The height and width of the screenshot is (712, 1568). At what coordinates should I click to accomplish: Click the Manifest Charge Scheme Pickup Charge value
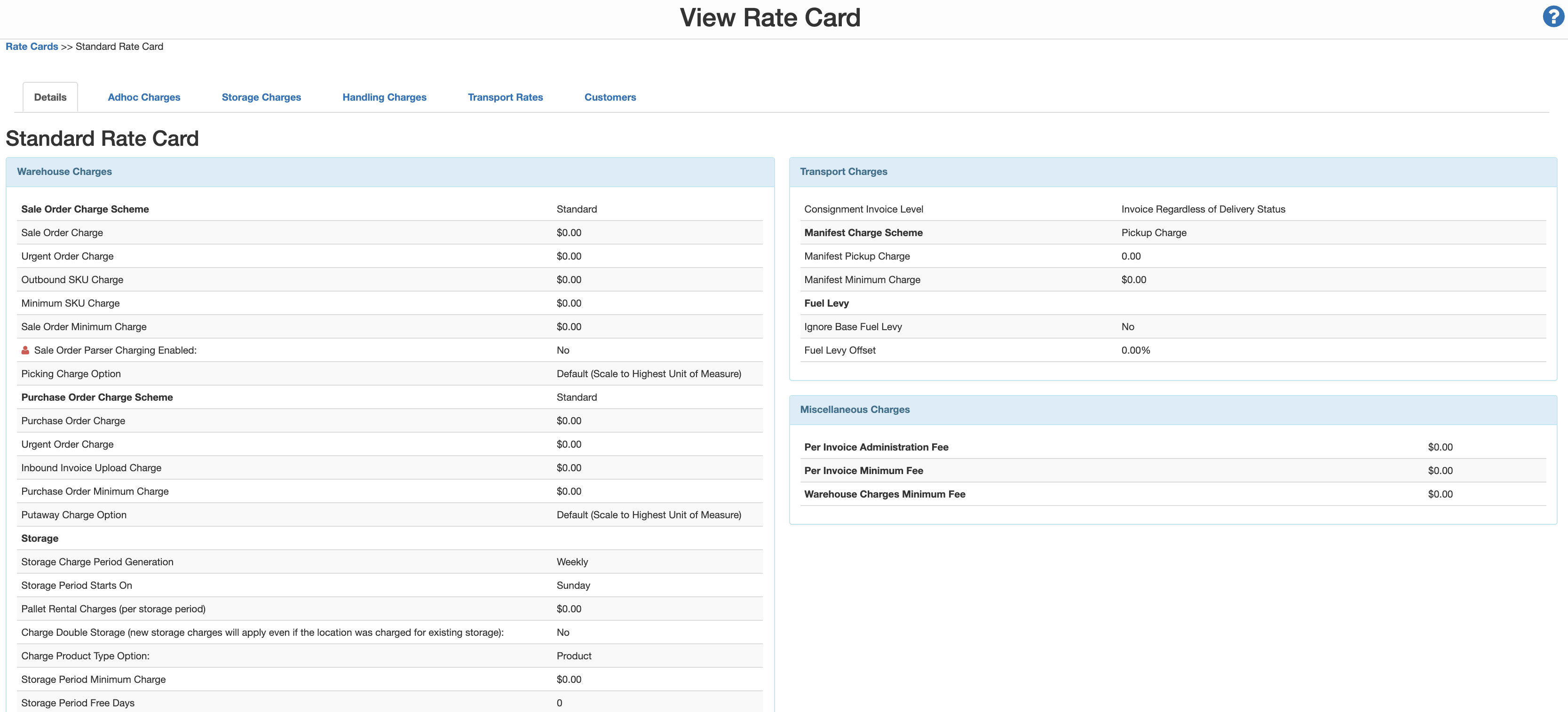1154,232
